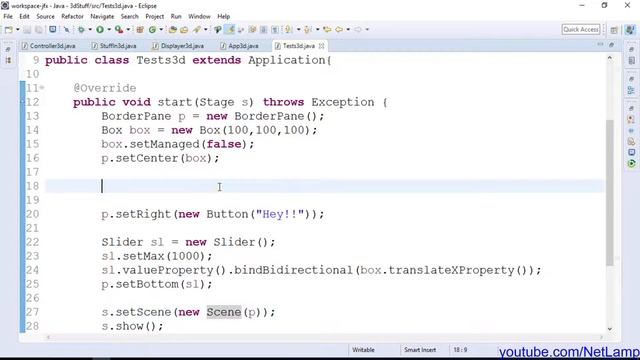Viewport: 640px width, 360px height.
Task: Select the Java perspective icon
Action: (x=630, y=29)
